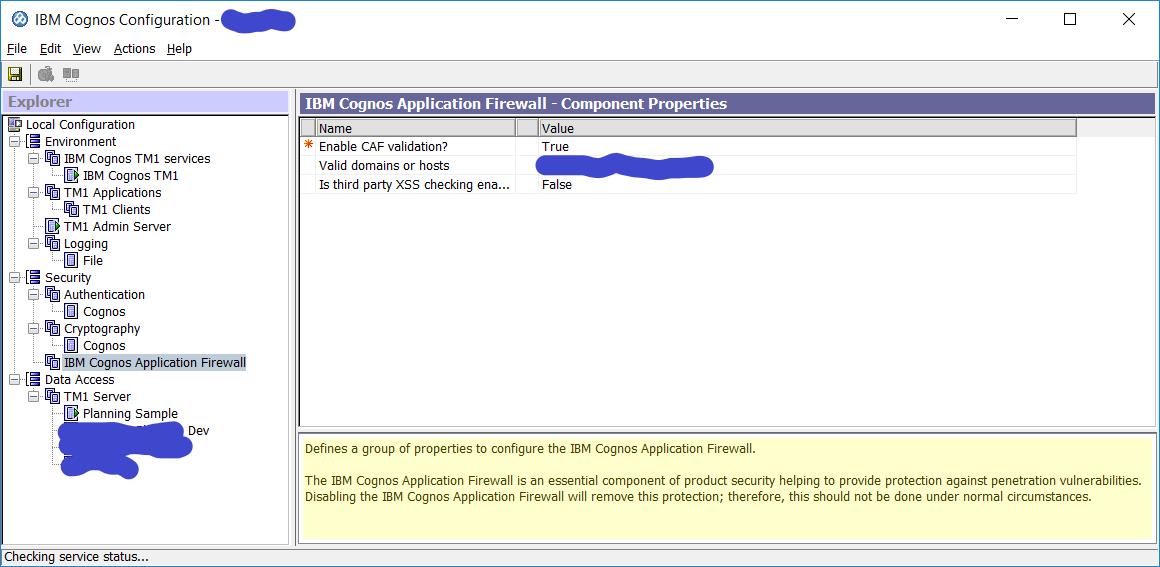Collapse the Cryptography tree node
The image size is (1160, 567).
tap(33, 329)
